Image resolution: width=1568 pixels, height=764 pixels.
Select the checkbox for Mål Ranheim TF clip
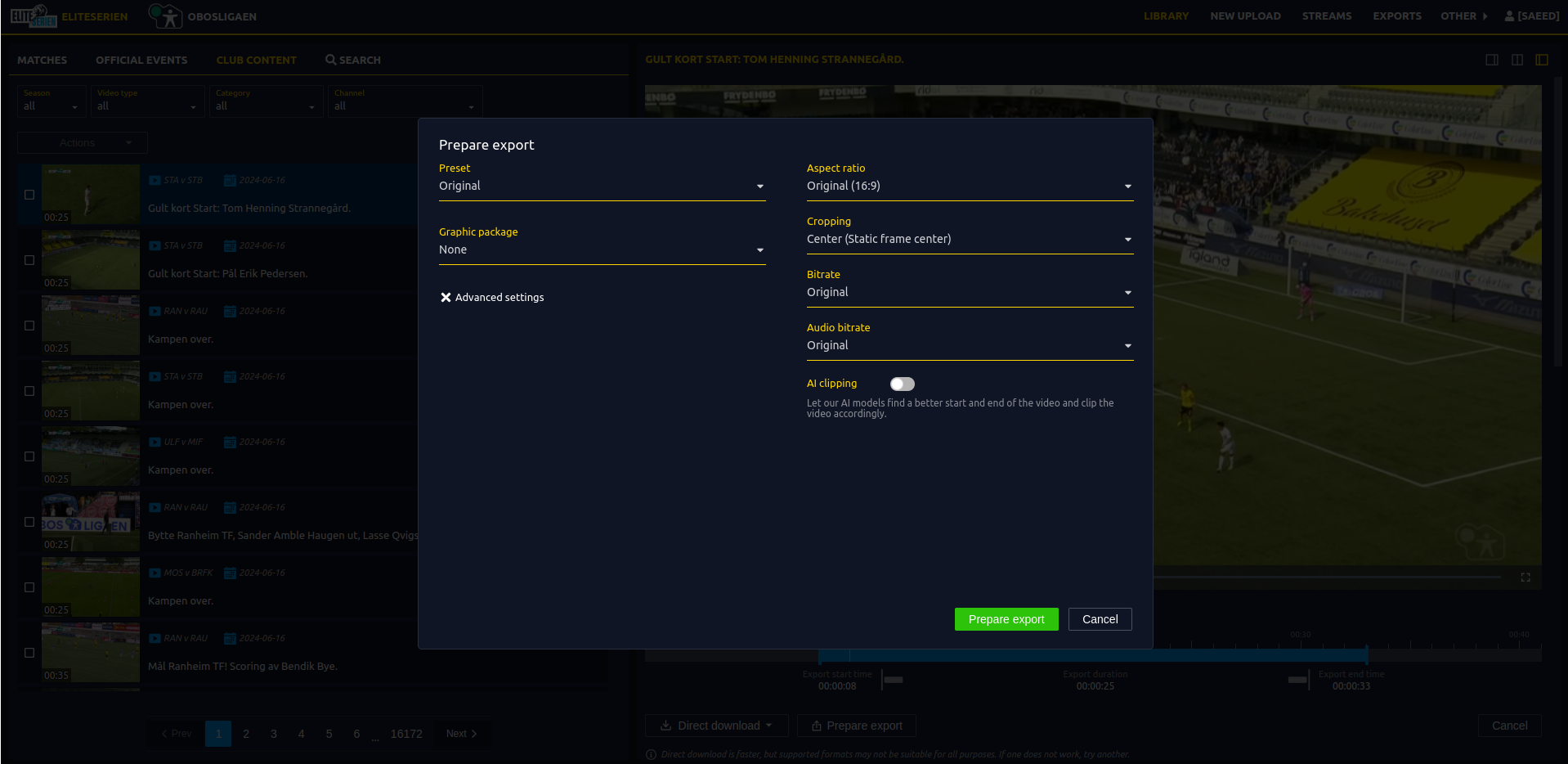(x=29, y=653)
